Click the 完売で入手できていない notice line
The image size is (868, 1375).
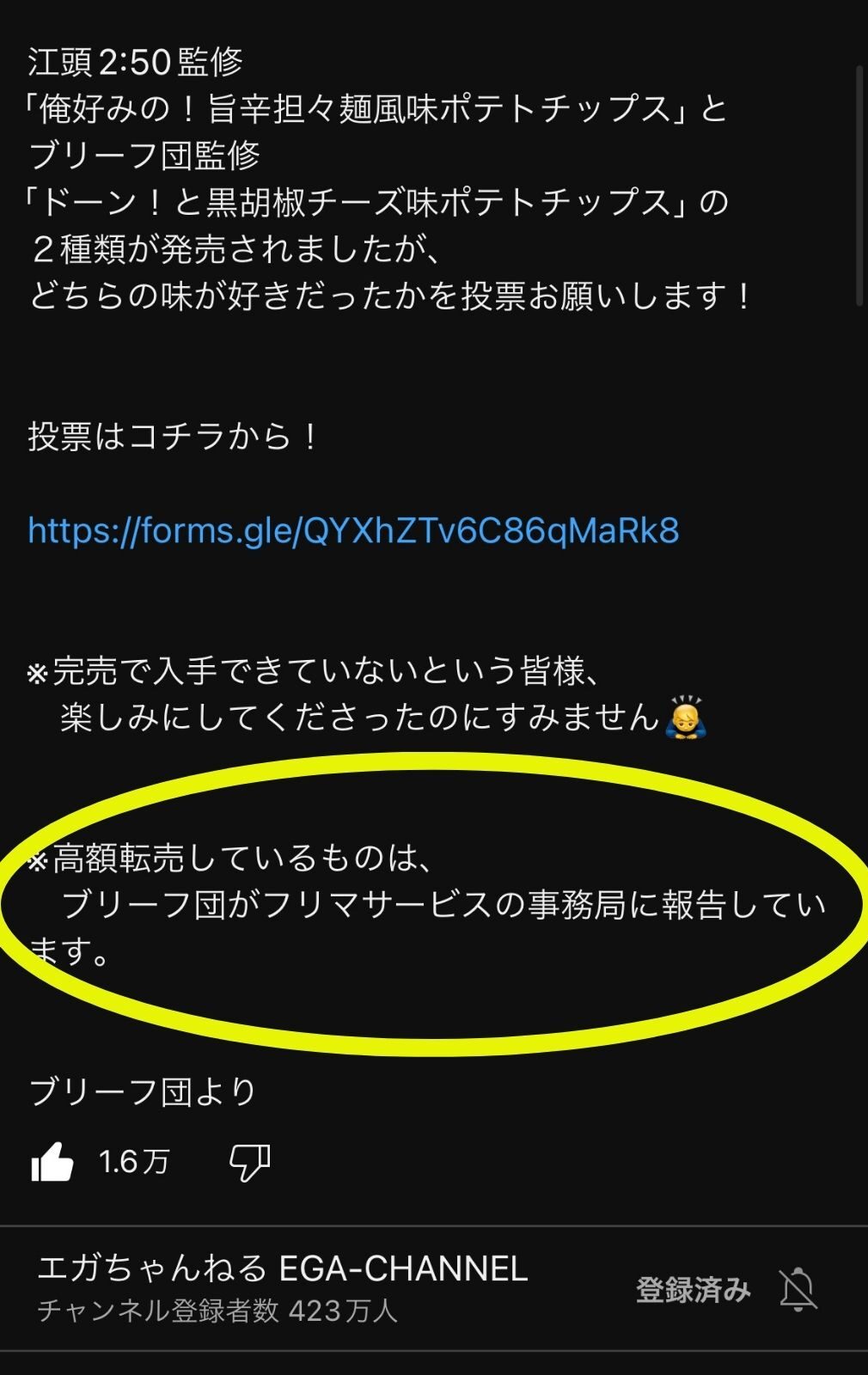pos(314,670)
